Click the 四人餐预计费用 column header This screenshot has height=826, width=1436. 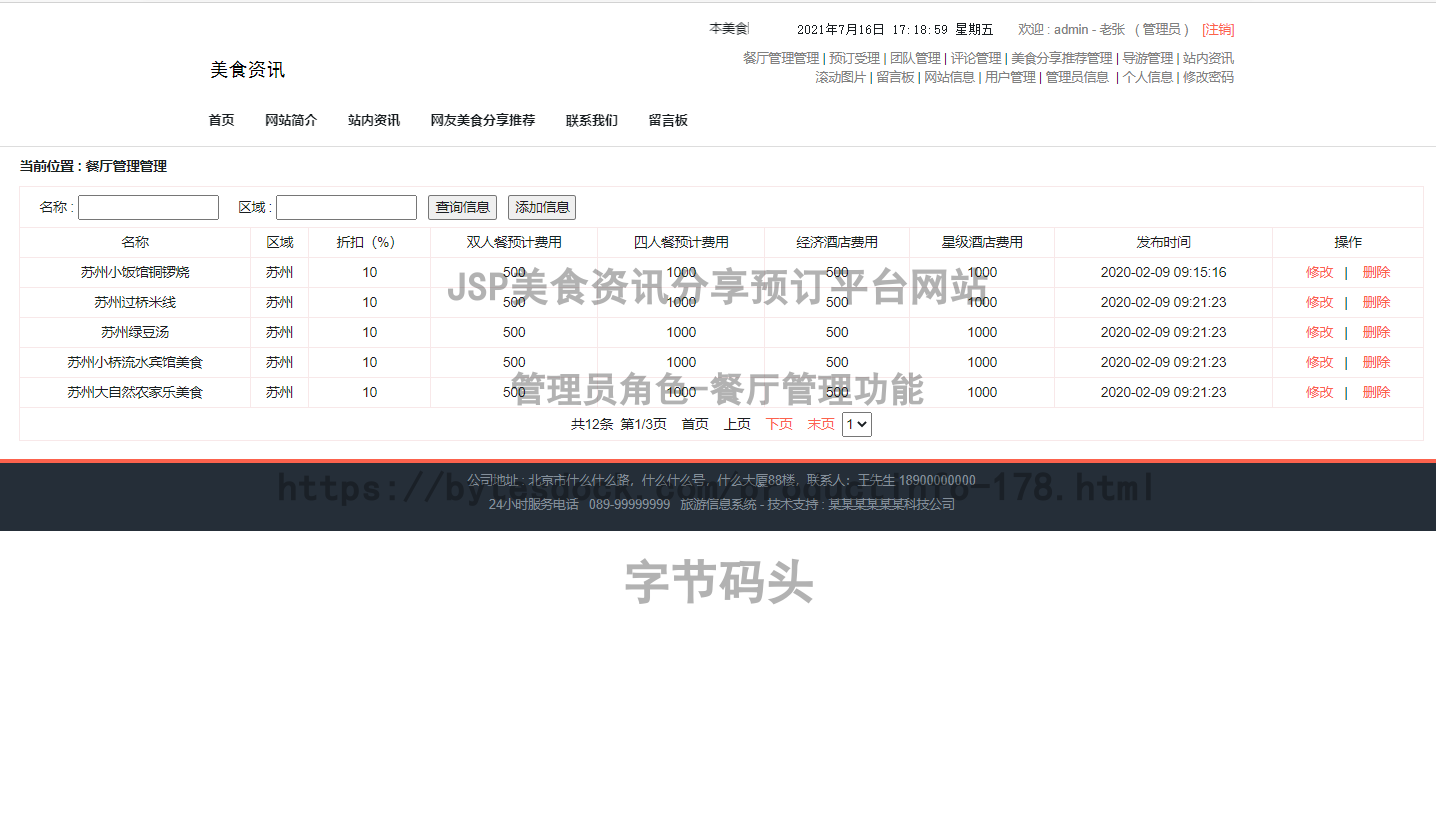(681, 242)
